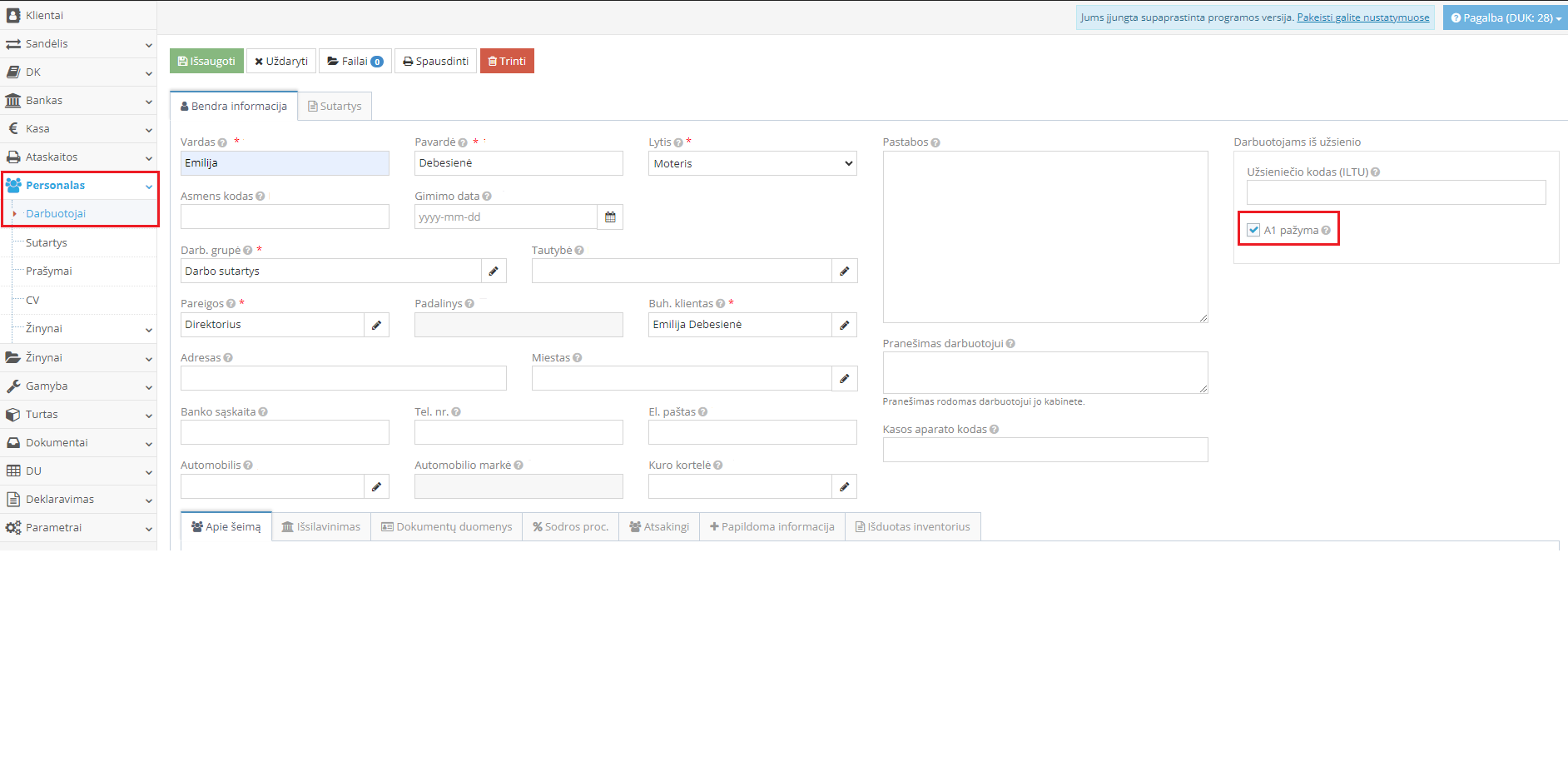
Task: Click the help icon next to Pranešimas darbuotojui
Action: tap(1010, 344)
